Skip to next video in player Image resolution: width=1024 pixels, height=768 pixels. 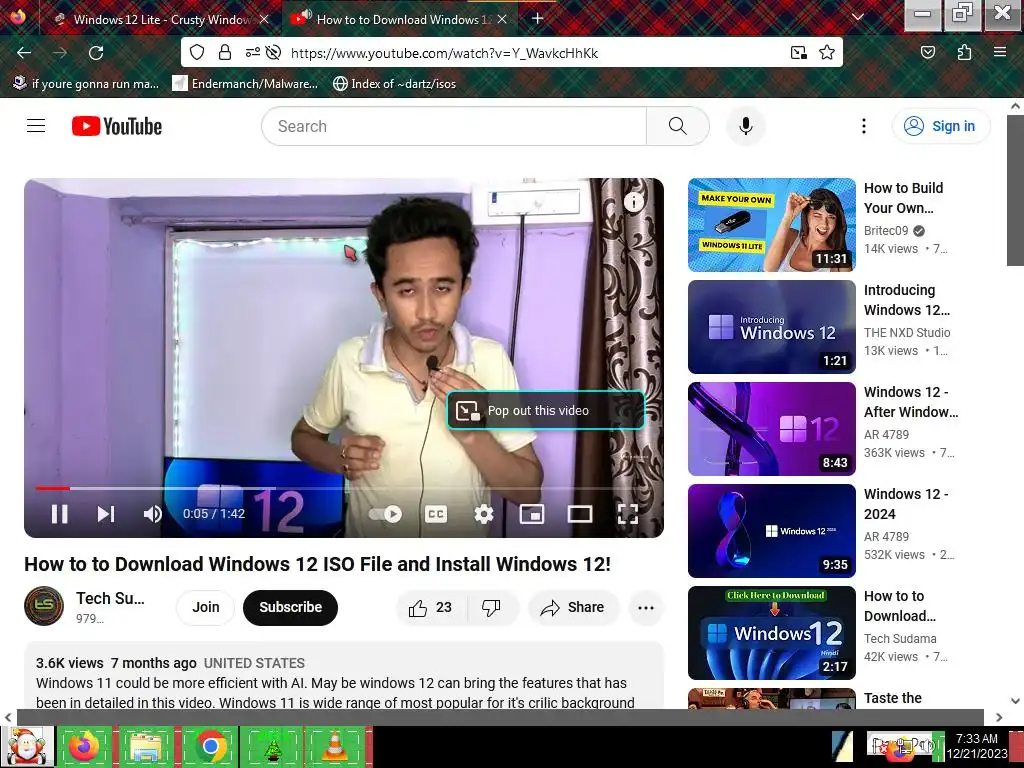(106, 514)
